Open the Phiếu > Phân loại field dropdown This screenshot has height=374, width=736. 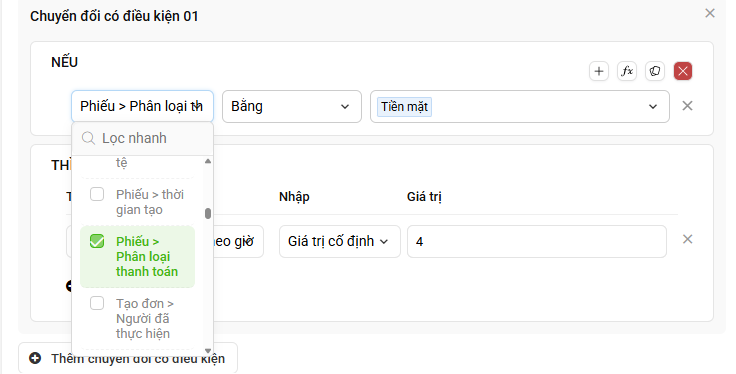tap(142, 107)
